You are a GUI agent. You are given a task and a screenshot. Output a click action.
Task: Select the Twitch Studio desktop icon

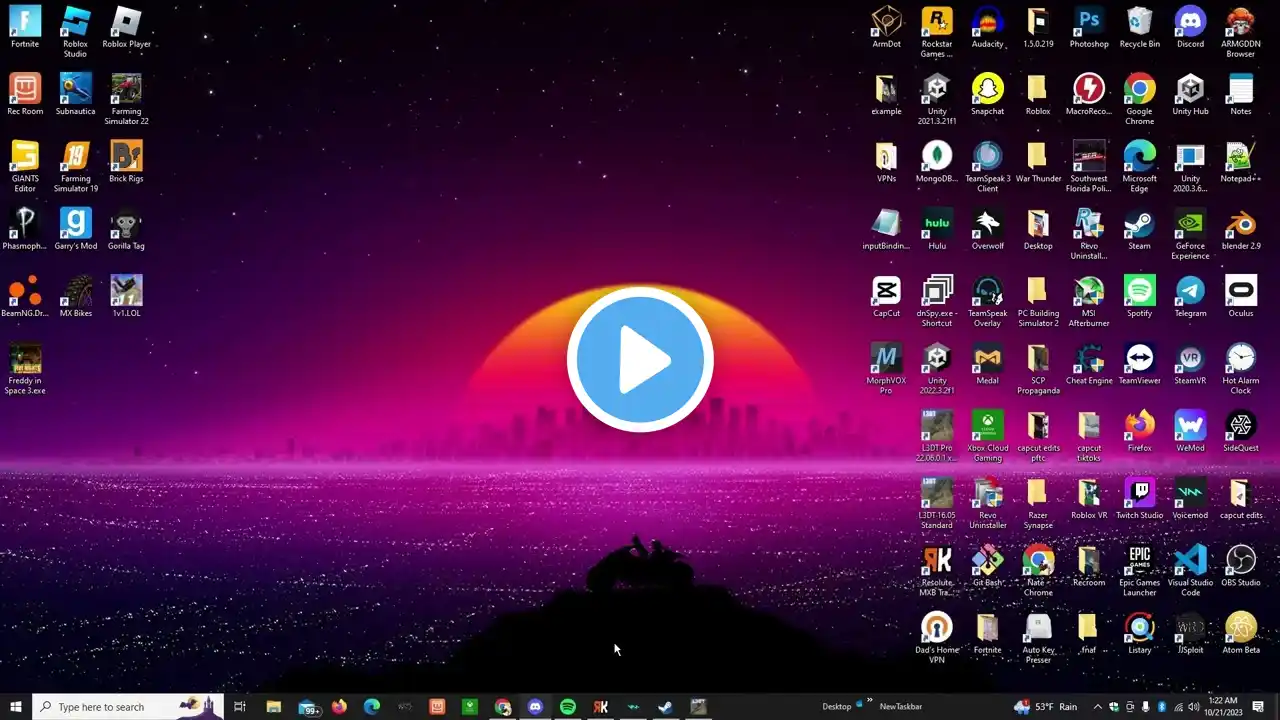pyautogui.click(x=1140, y=497)
